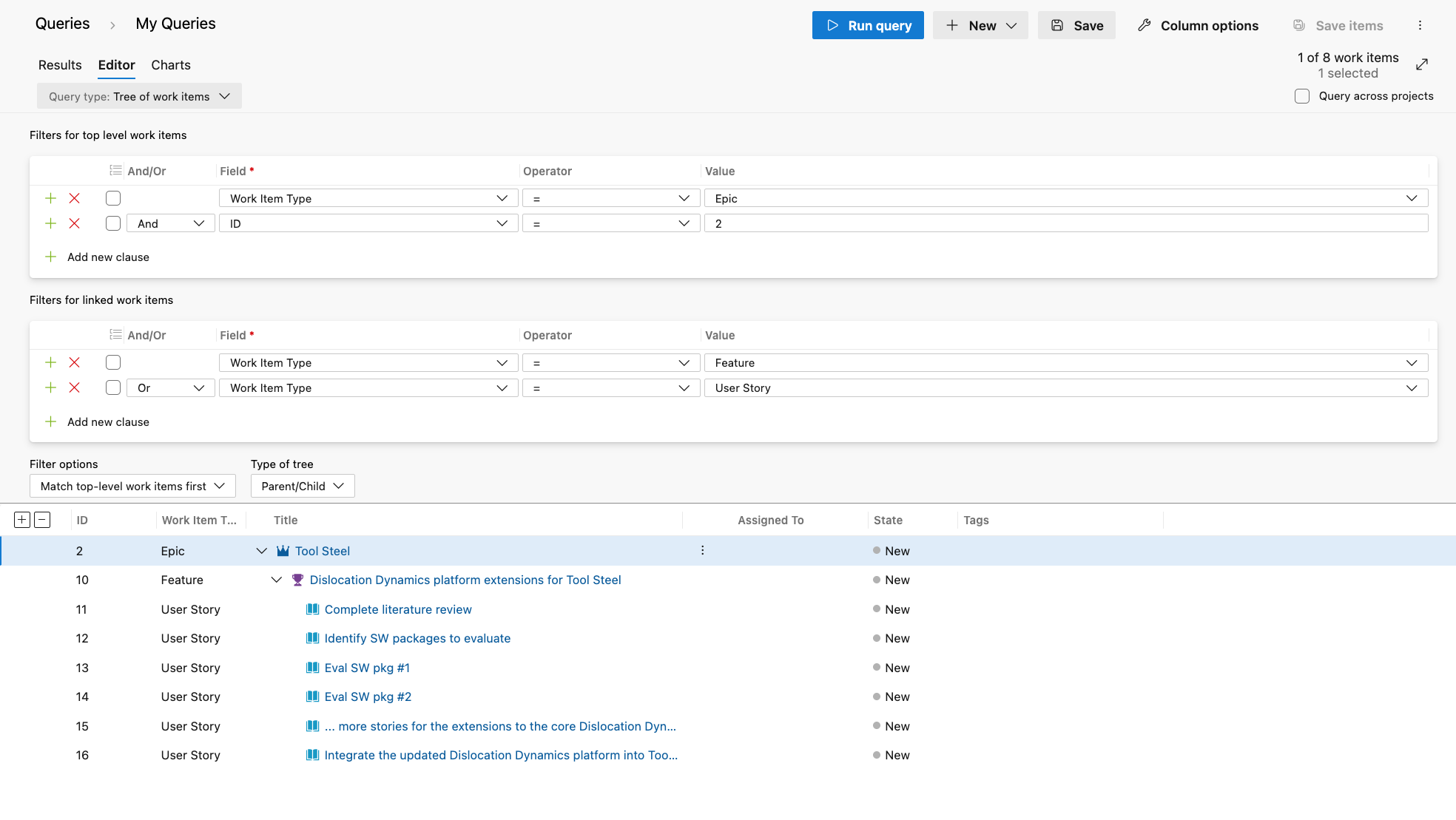Enable Query across projects checkbox
Screen dimensions: 1456x820
point(1302,96)
